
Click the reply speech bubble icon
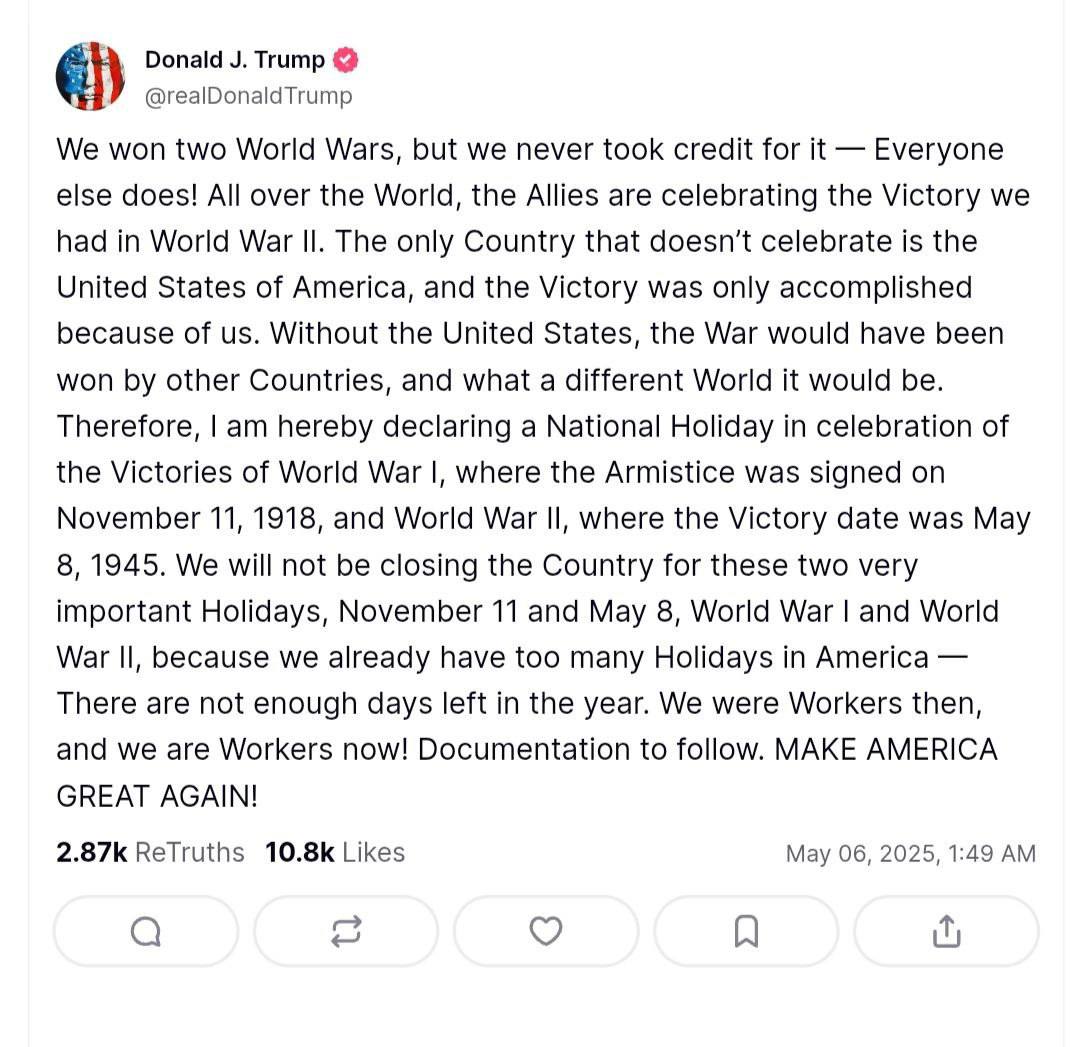(146, 932)
